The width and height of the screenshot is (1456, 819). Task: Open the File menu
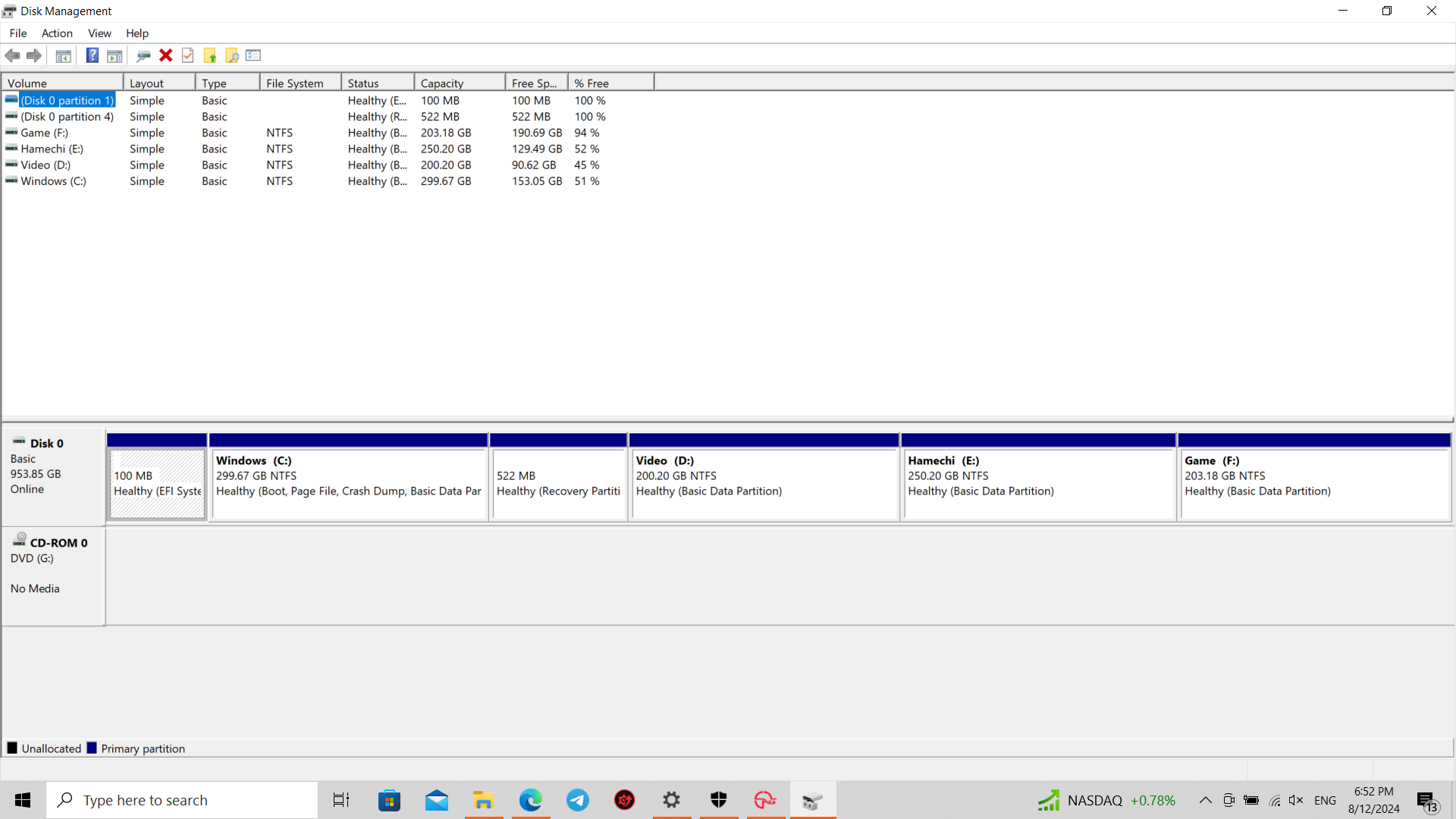click(x=18, y=33)
